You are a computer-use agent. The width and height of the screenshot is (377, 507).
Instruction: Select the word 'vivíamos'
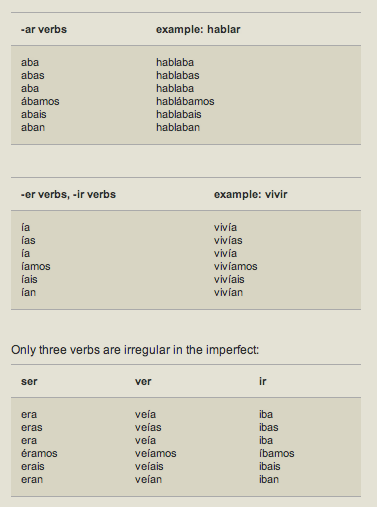tap(235, 266)
